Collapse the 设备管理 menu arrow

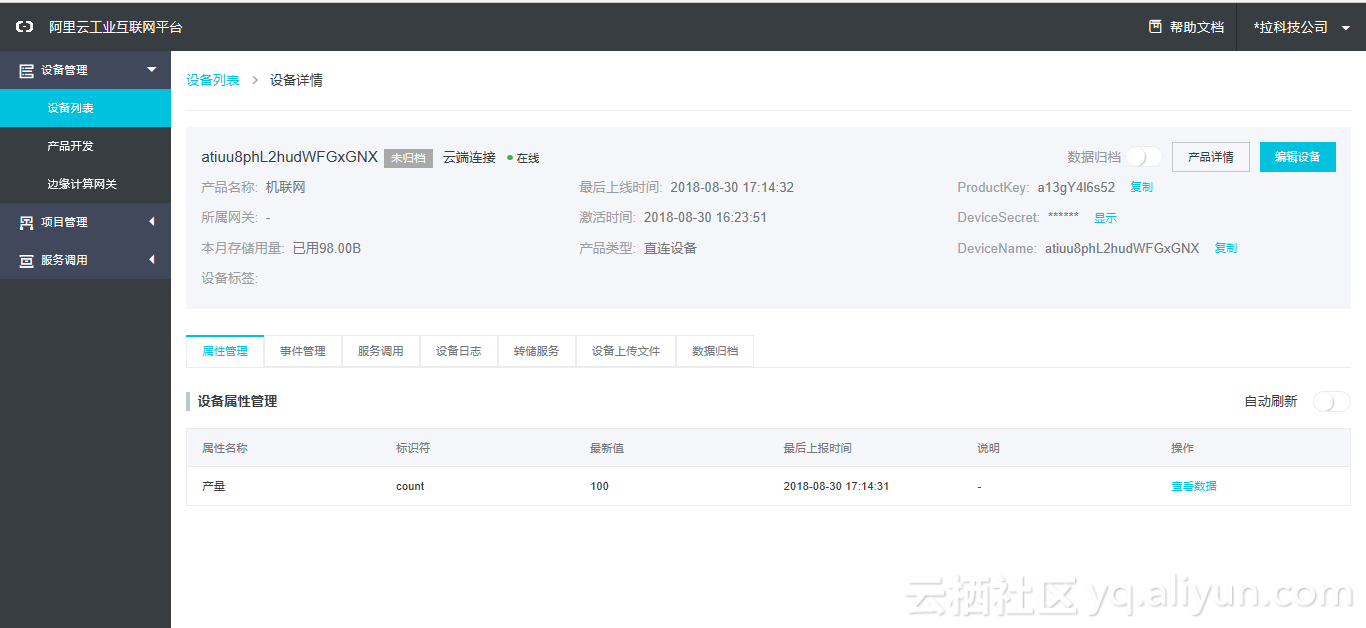pos(152,69)
